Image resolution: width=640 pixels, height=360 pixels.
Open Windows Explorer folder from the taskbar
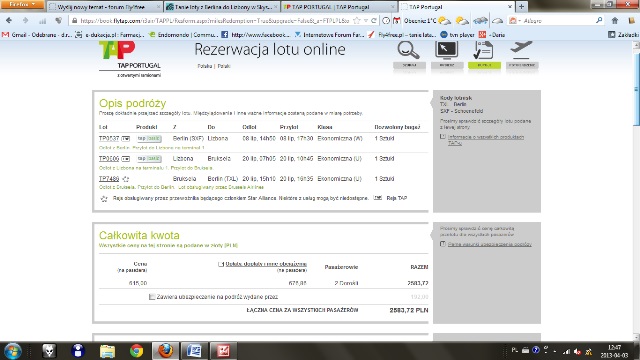pyautogui.click(x=107, y=351)
